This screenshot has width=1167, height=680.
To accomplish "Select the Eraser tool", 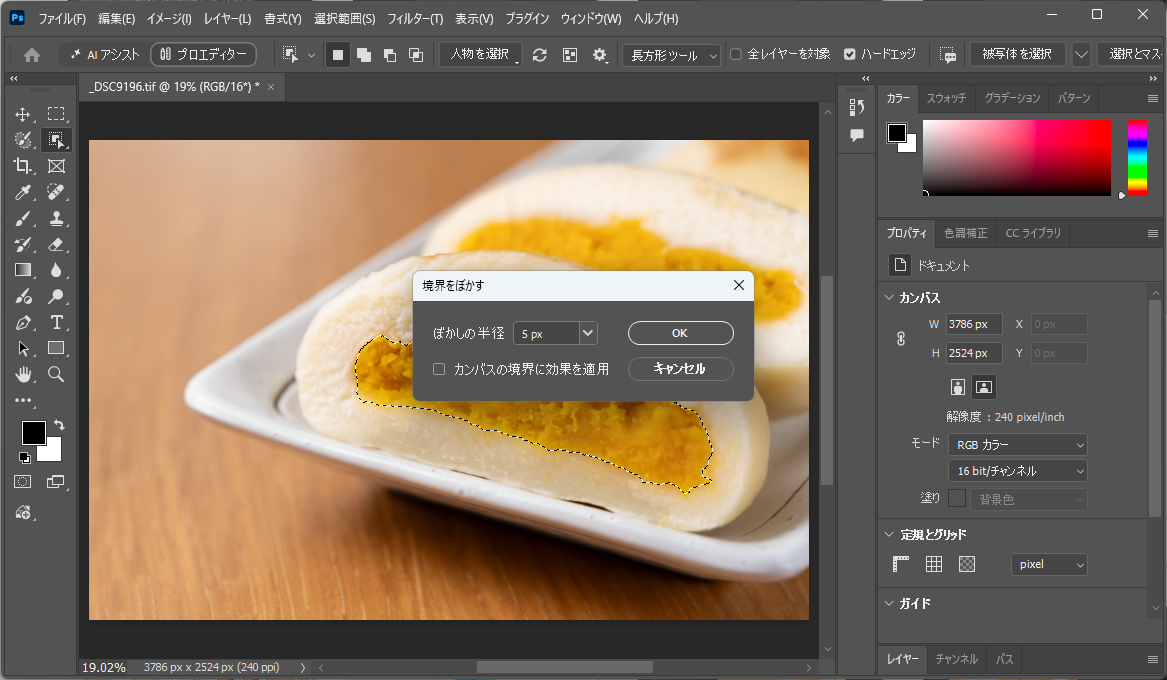I will pos(56,244).
